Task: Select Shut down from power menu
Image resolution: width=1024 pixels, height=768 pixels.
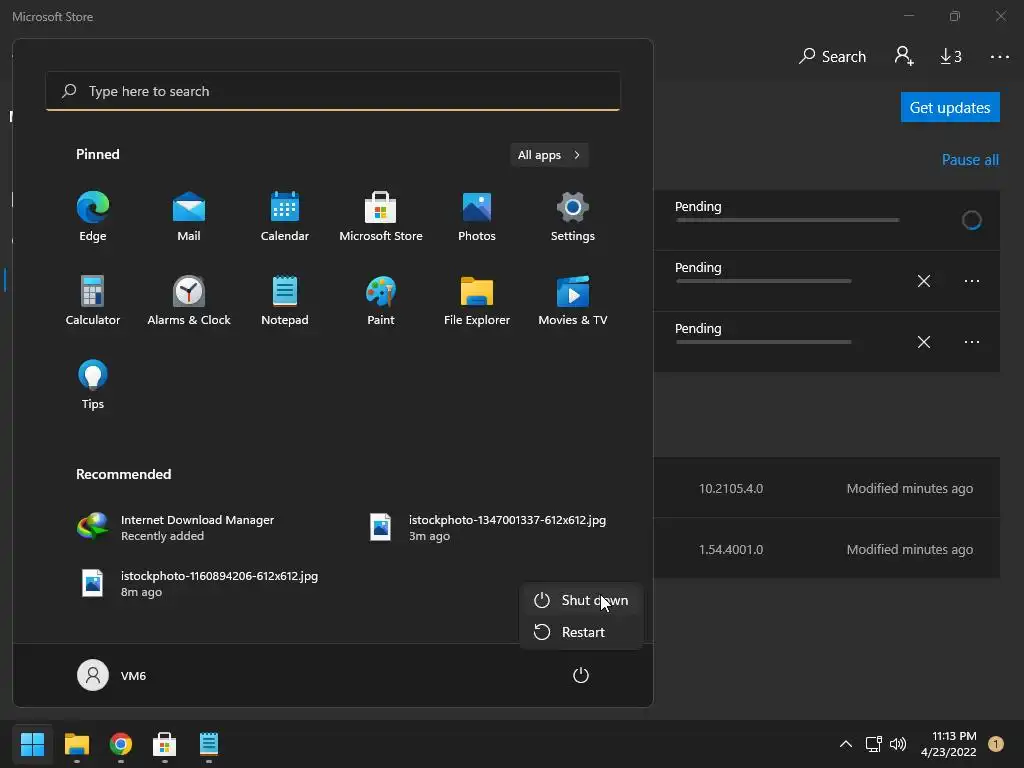Action: (581, 600)
